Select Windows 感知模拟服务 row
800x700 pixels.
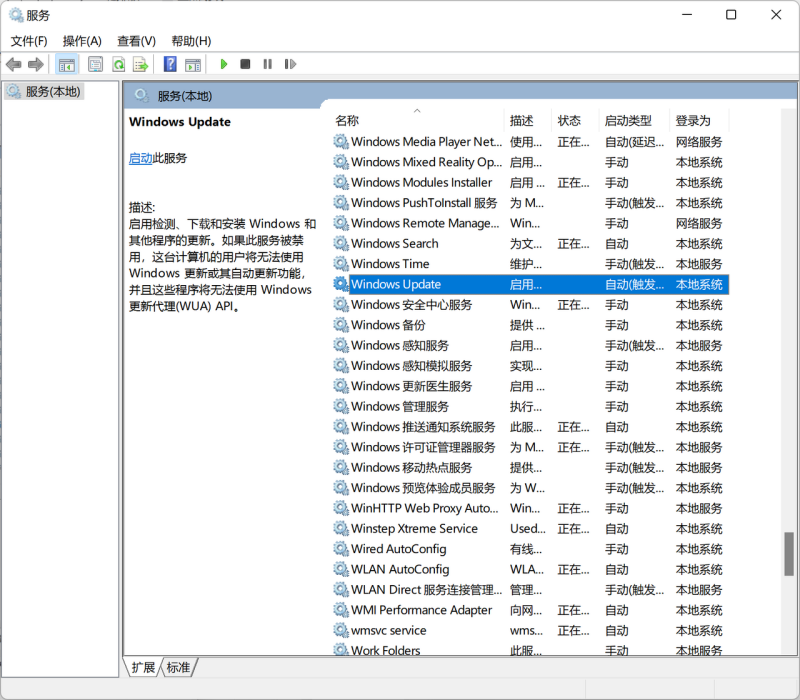click(x=531, y=366)
